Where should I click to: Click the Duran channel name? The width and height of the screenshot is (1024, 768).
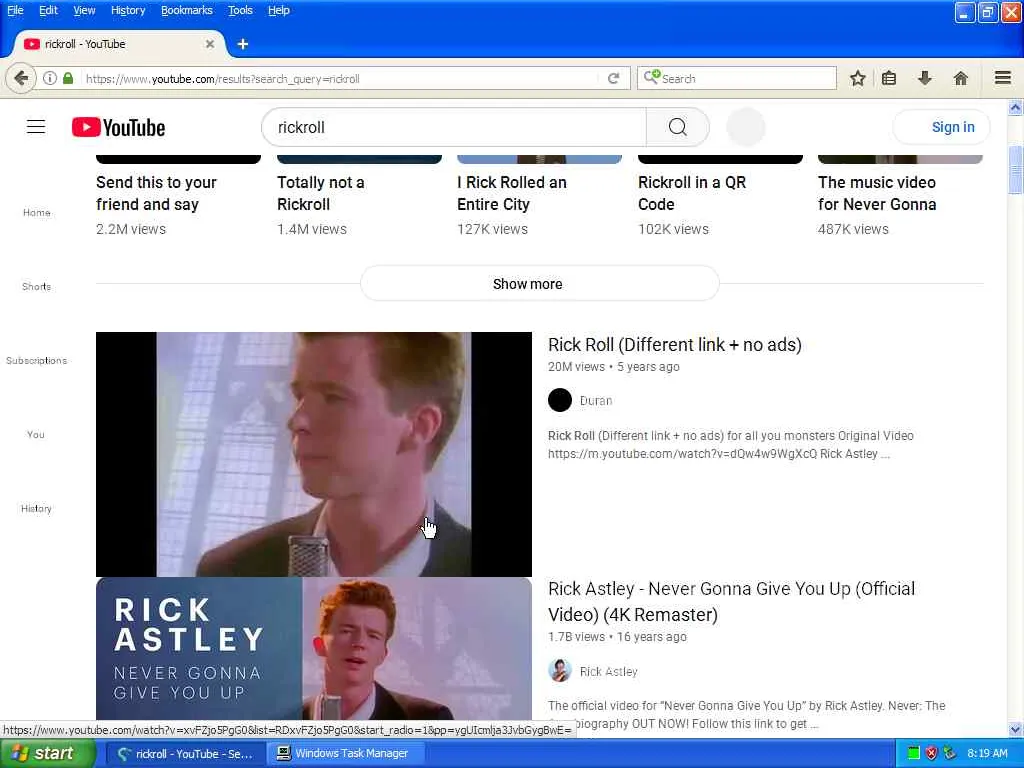pyautogui.click(x=596, y=400)
